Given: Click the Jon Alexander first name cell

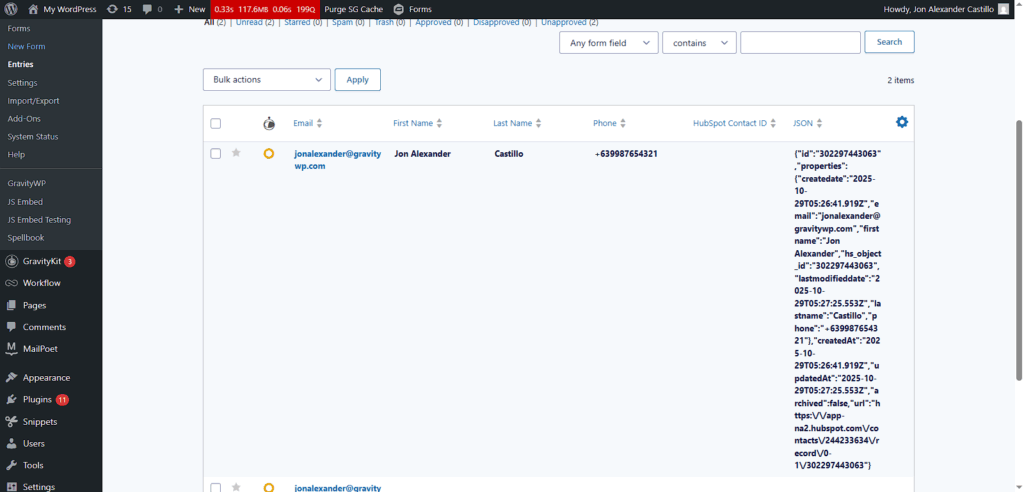Looking at the screenshot, I should 423,154.
